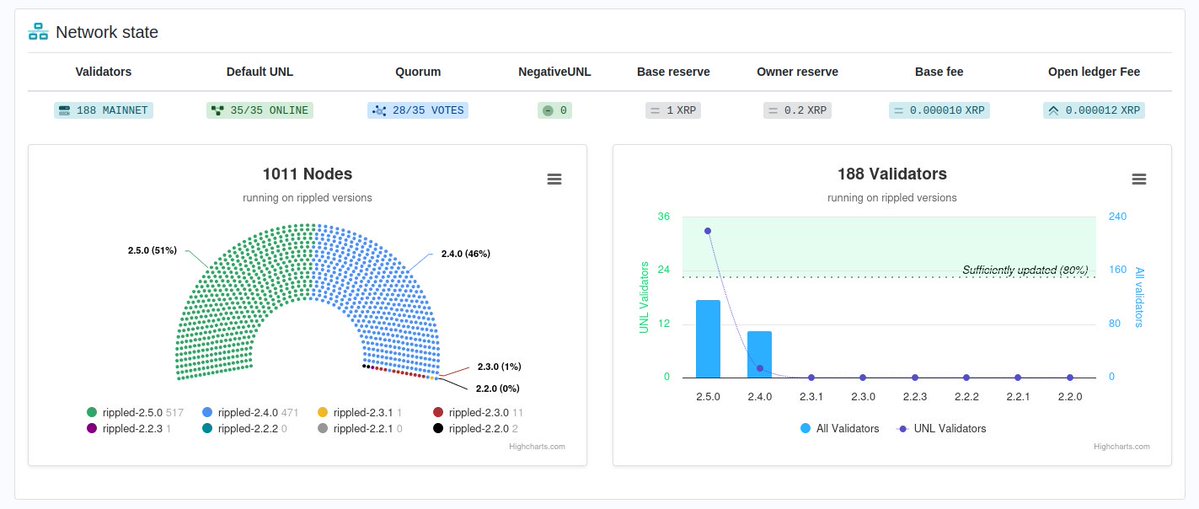Open Highcharts.com link under Nodes chart
The image size is (1199, 509).
pos(537,446)
